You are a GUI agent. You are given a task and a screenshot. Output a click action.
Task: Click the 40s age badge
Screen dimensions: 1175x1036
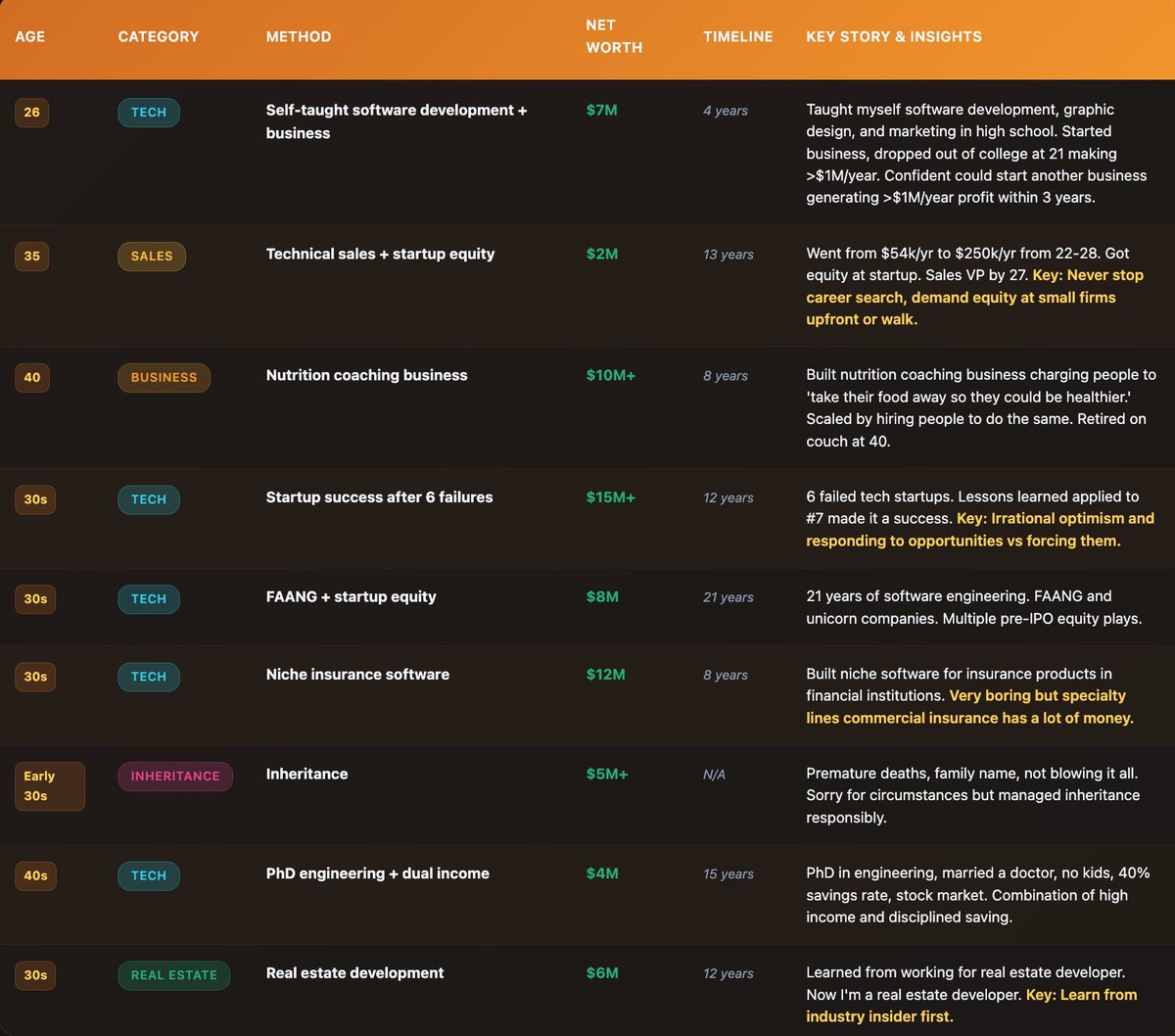pos(35,875)
